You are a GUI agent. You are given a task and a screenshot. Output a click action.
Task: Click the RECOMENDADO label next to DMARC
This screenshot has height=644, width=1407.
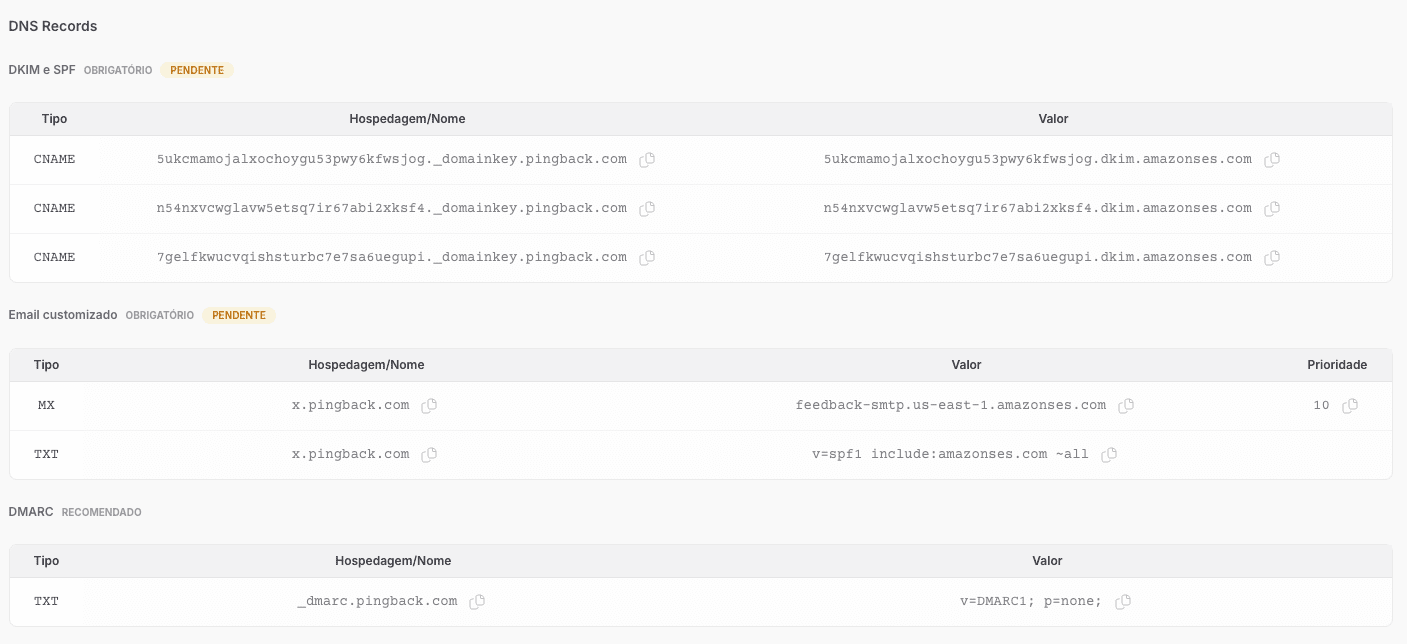[x=101, y=511]
